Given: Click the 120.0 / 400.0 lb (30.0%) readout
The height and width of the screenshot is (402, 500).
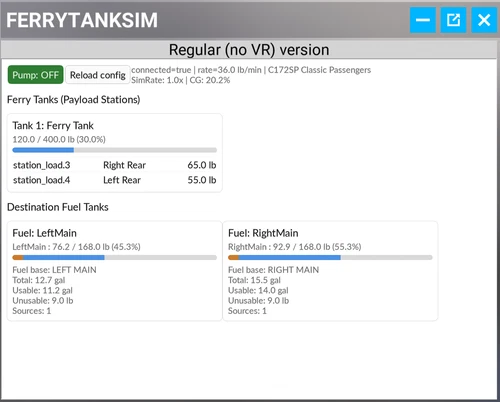Looking at the screenshot, I should (59, 139).
